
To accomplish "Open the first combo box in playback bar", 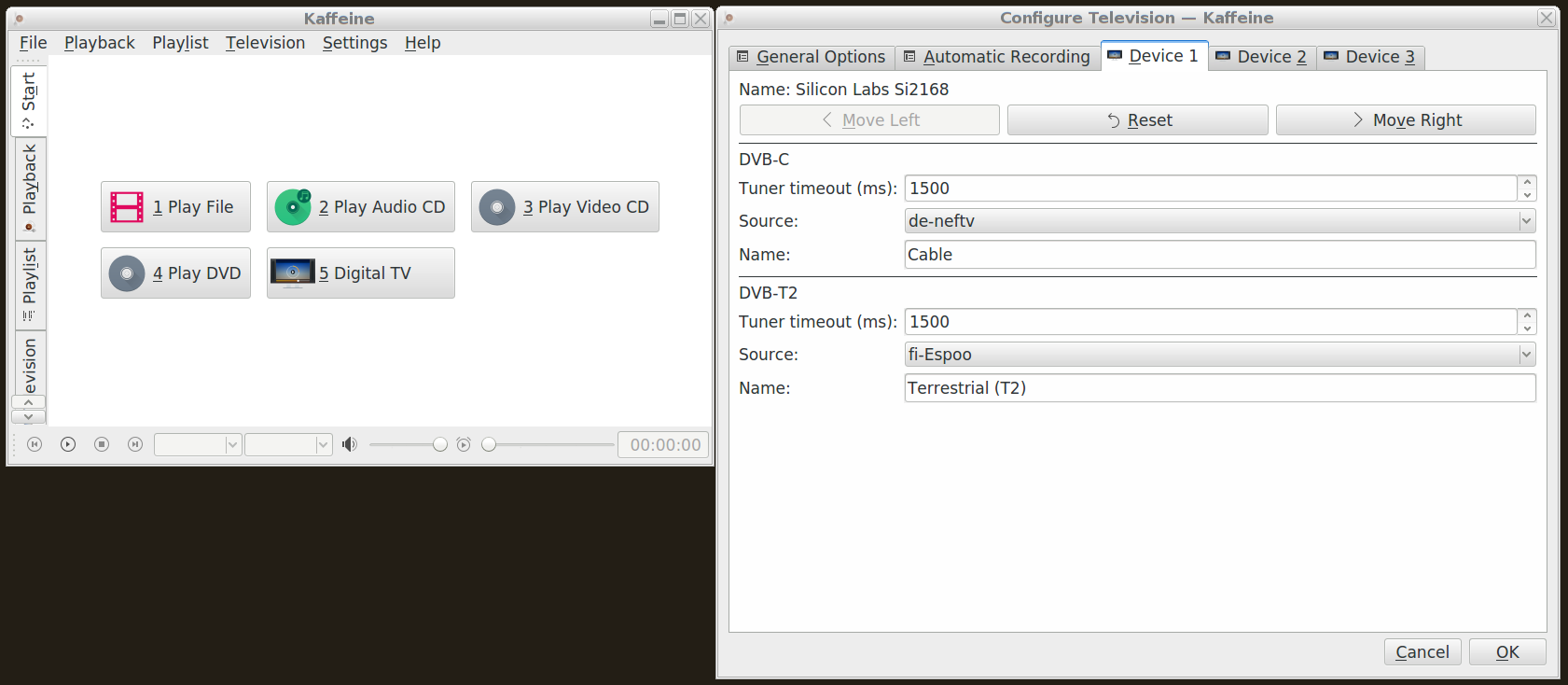I will coord(198,445).
